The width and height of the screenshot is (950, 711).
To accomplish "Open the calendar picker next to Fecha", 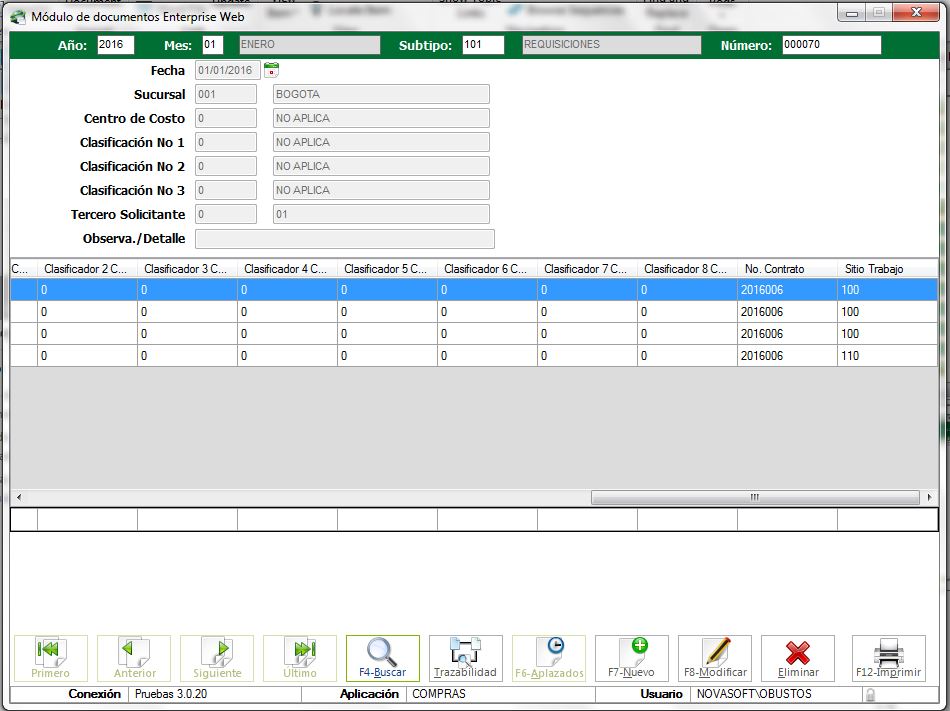I will pyautogui.click(x=271, y=70).
